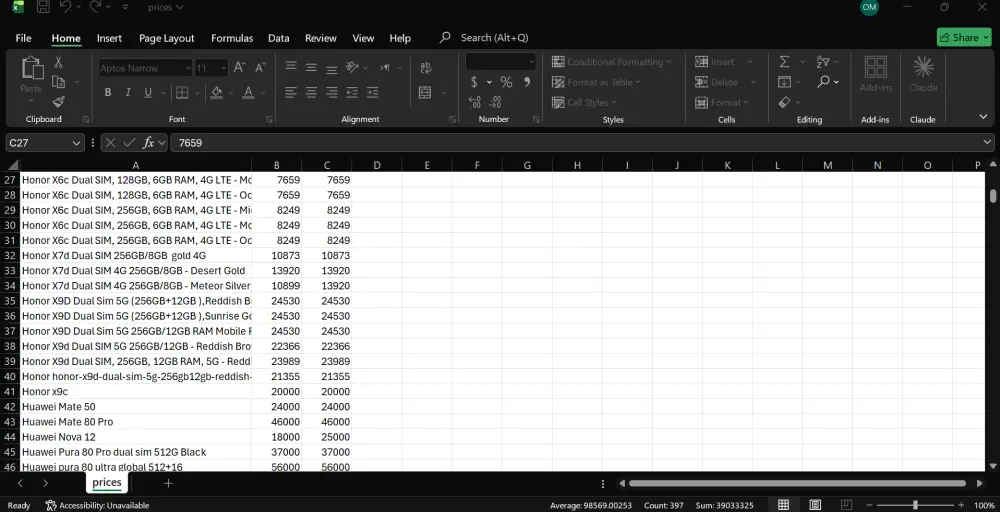Click the Paste clipboard icon

[31, 69]
